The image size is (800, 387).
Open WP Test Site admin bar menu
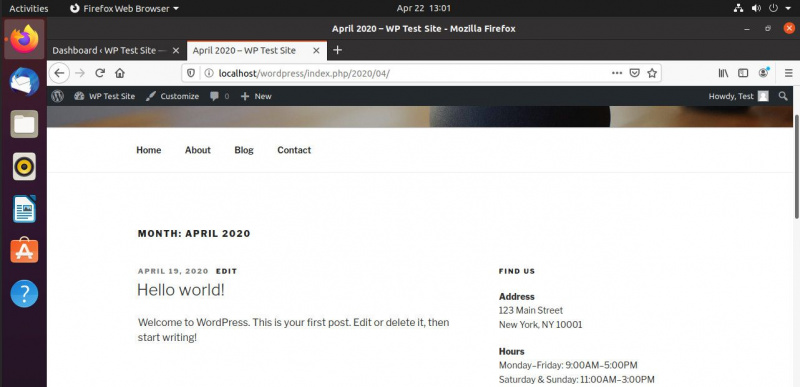105,96
